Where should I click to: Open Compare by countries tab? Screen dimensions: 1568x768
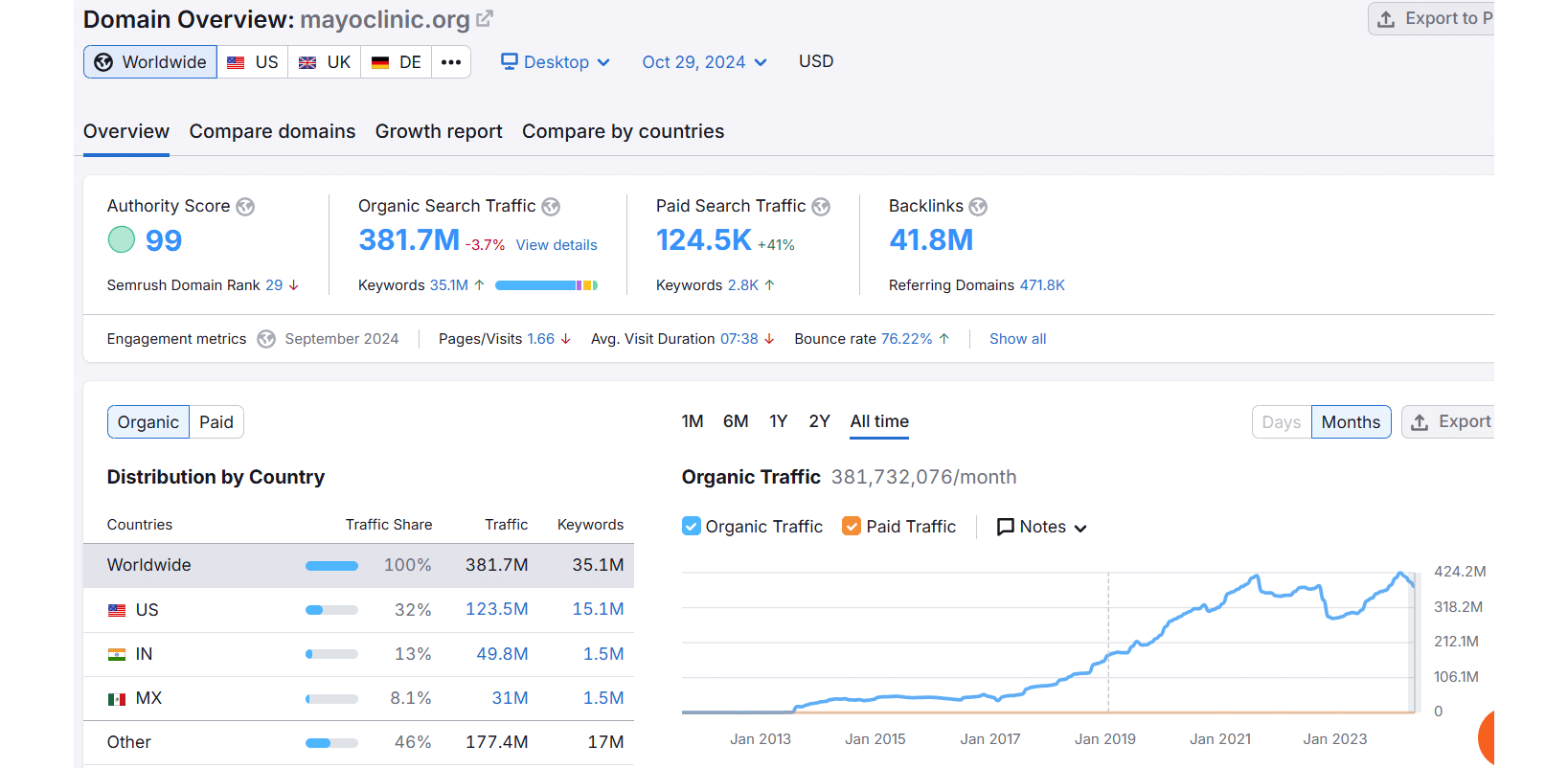pyautogui.click(x=624, y=132)
